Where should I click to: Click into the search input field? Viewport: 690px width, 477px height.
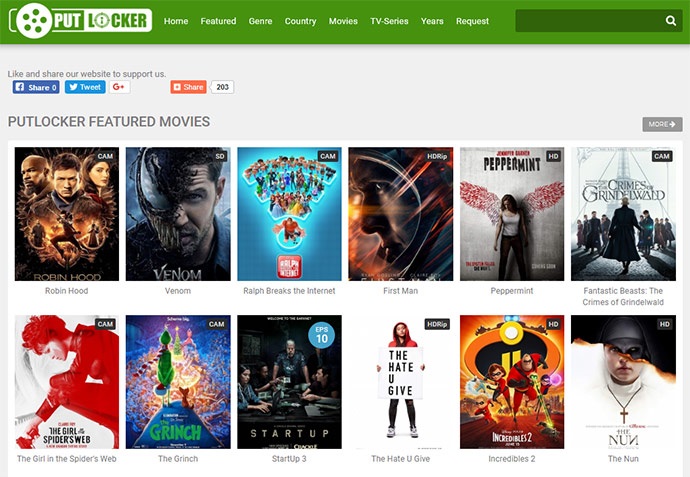point(590,21)
